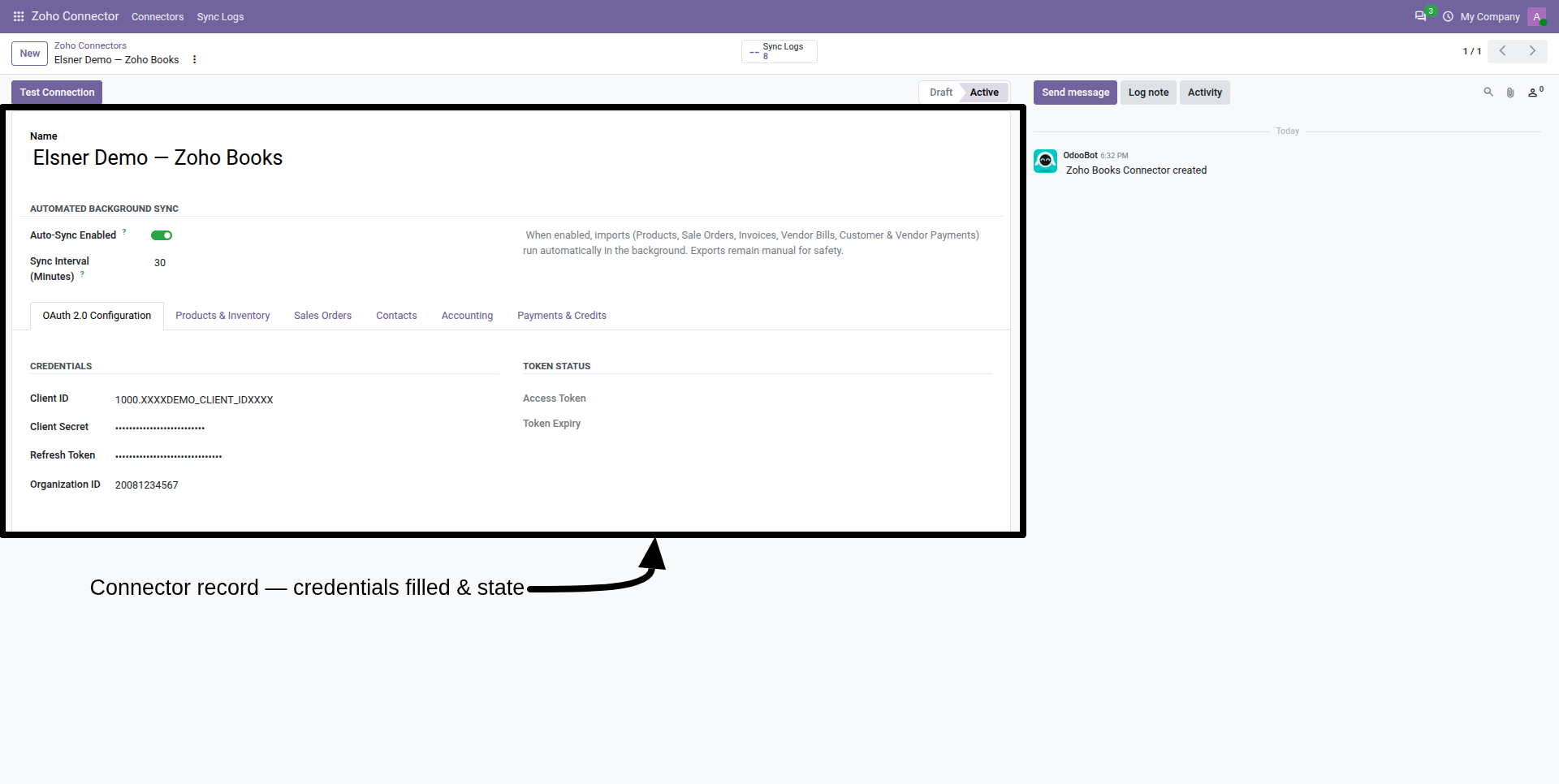Show followers icon in chatter
The height and width of the screenshot is (784, 1559).
pyautogui.click(x=1535, y=93)
